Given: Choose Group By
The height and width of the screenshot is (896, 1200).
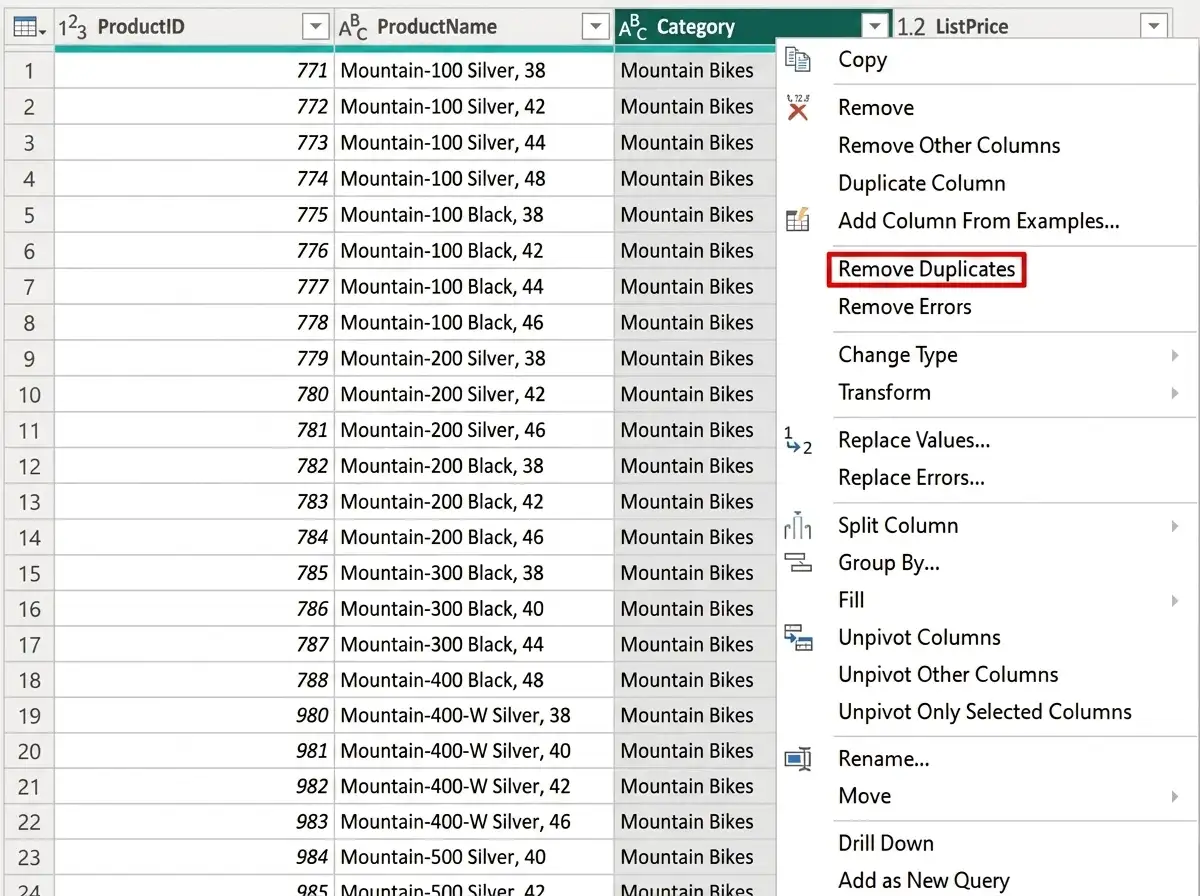Looking at the screenshot, I should point(889,563).
